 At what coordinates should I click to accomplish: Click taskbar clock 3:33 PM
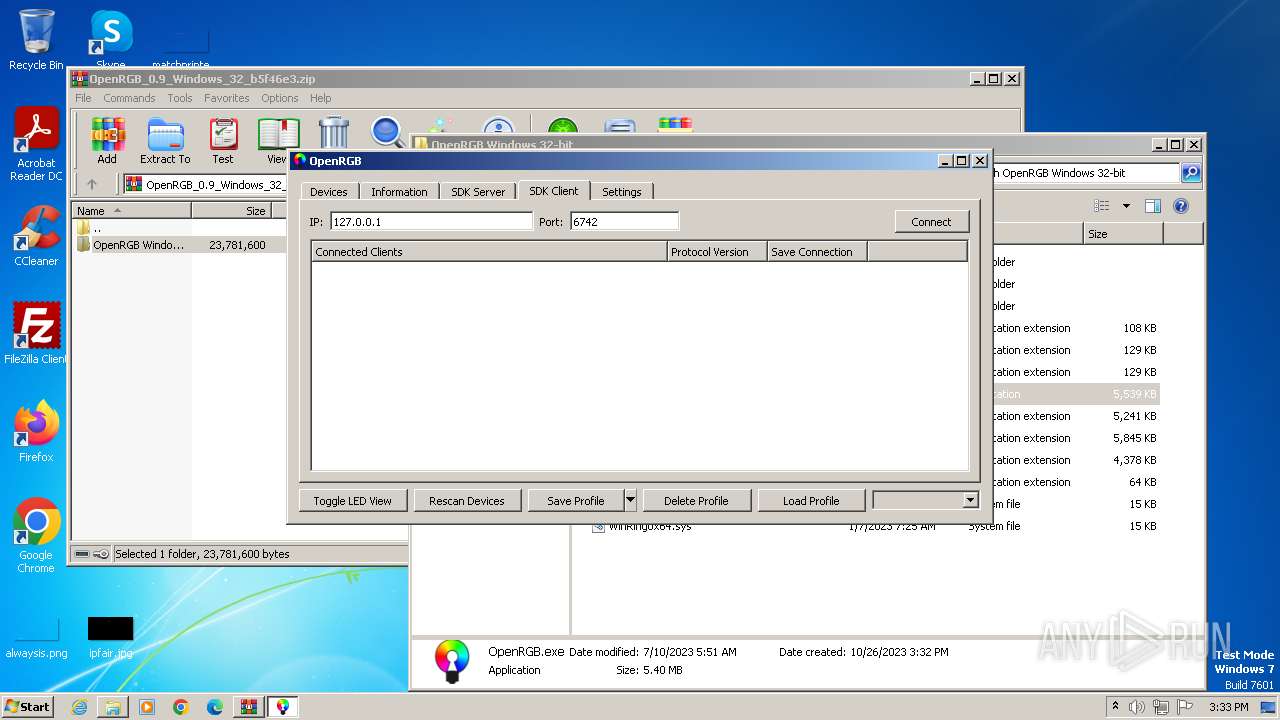click(x=1228, y=707)
